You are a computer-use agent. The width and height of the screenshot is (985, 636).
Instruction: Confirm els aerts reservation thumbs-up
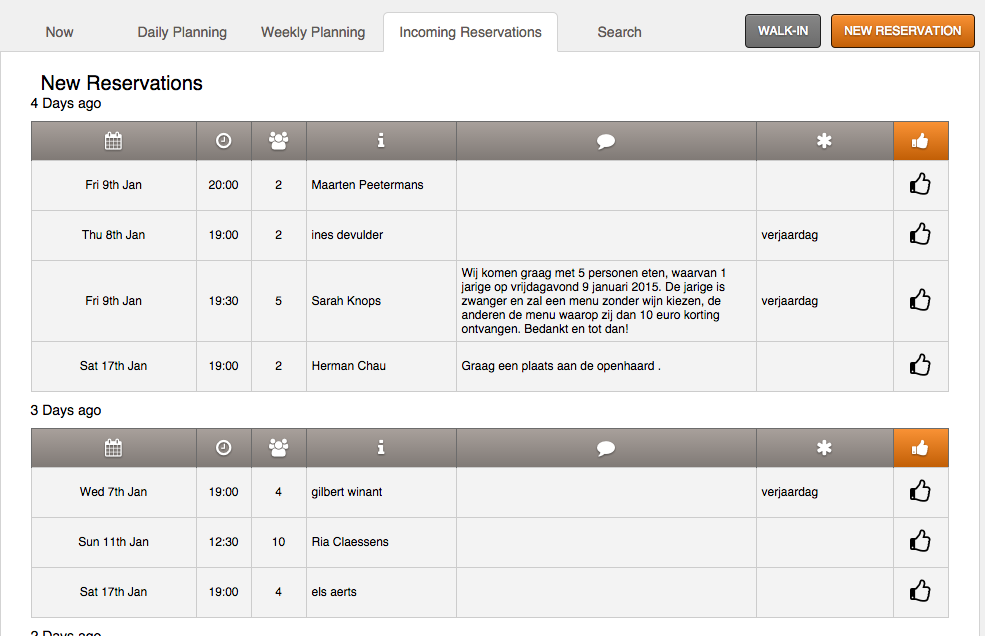920,592
